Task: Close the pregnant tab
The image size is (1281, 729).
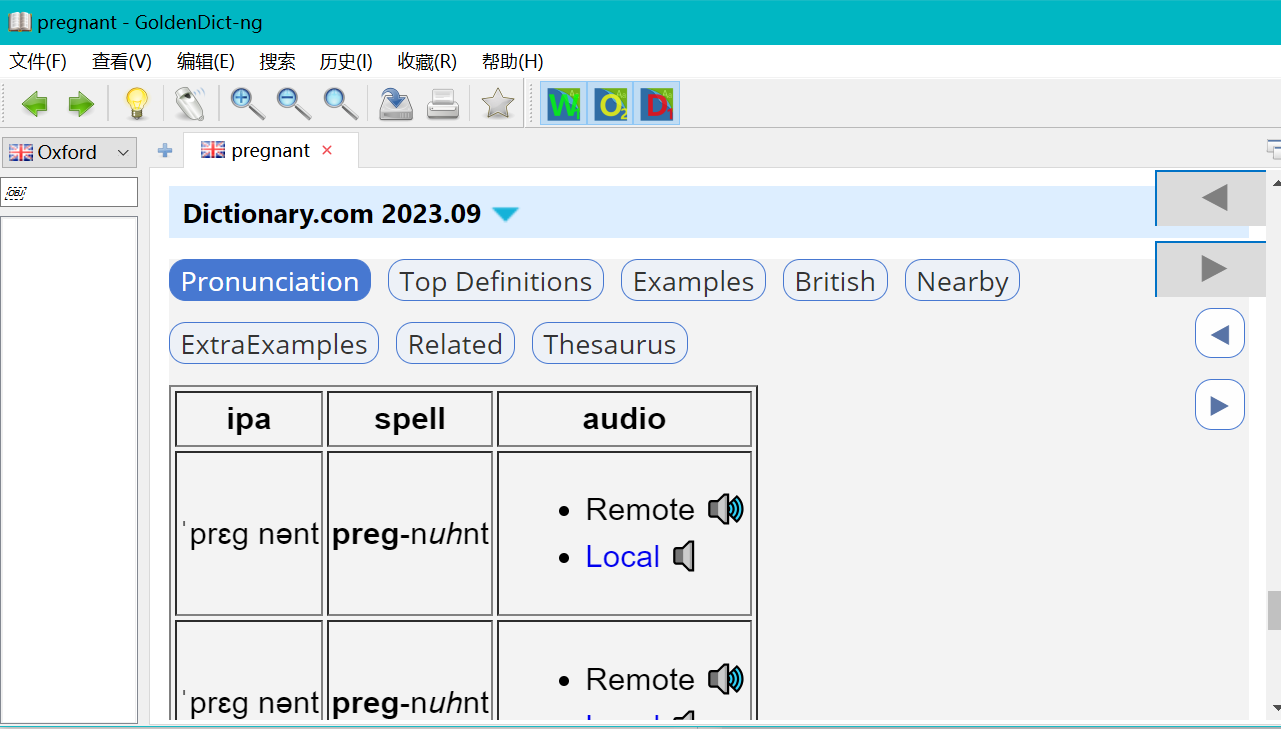Action: (327, 150)
